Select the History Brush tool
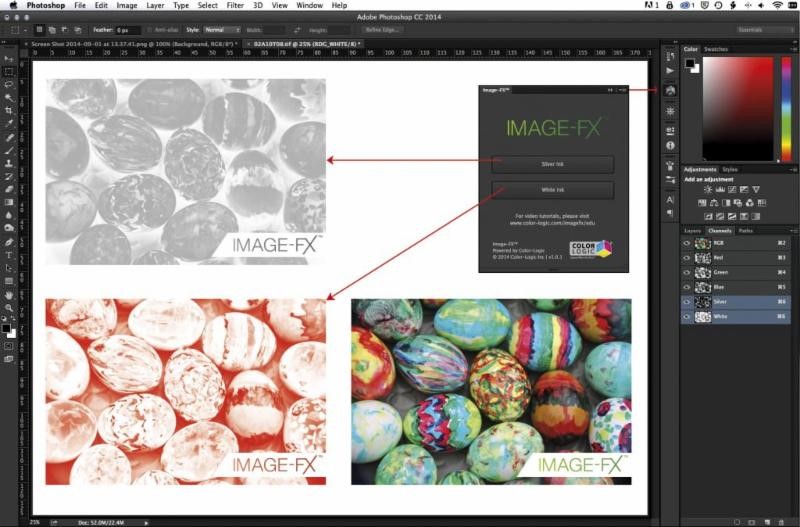The image size is (800, 527). click(x=9, y=177)
